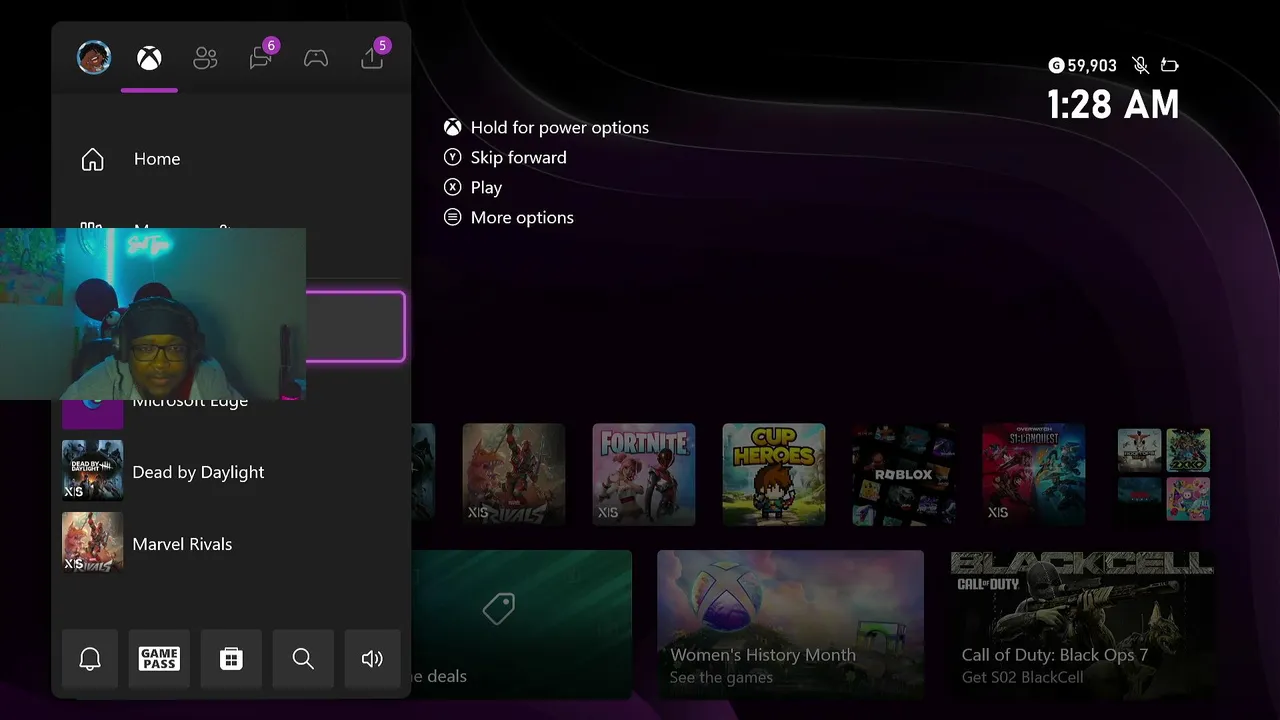1280x720 pixels.
Task: Open Women's History Month promo card
Action: click(790, 624)
